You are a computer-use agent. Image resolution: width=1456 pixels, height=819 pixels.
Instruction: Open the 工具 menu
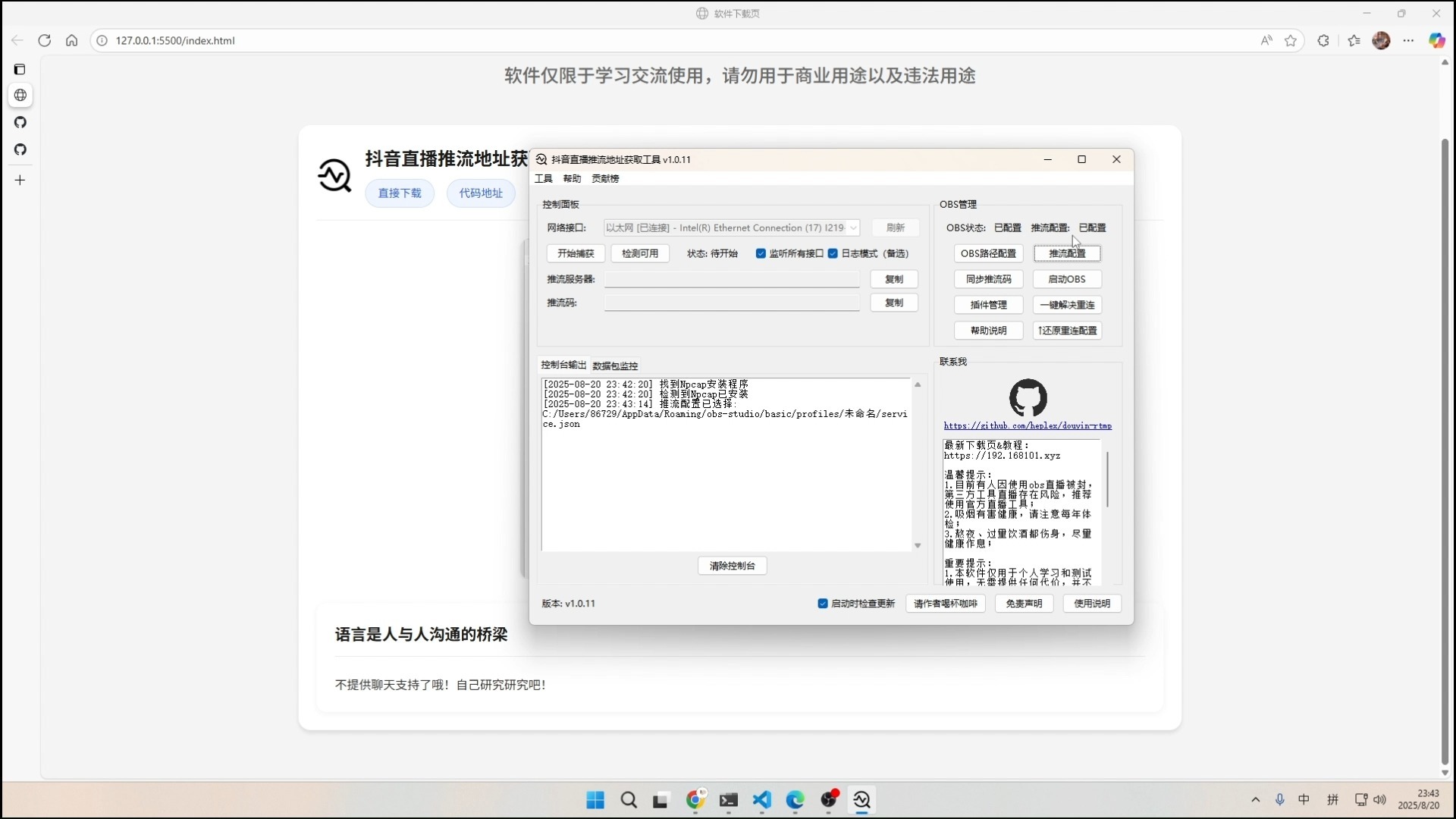[x=544, y=179]
